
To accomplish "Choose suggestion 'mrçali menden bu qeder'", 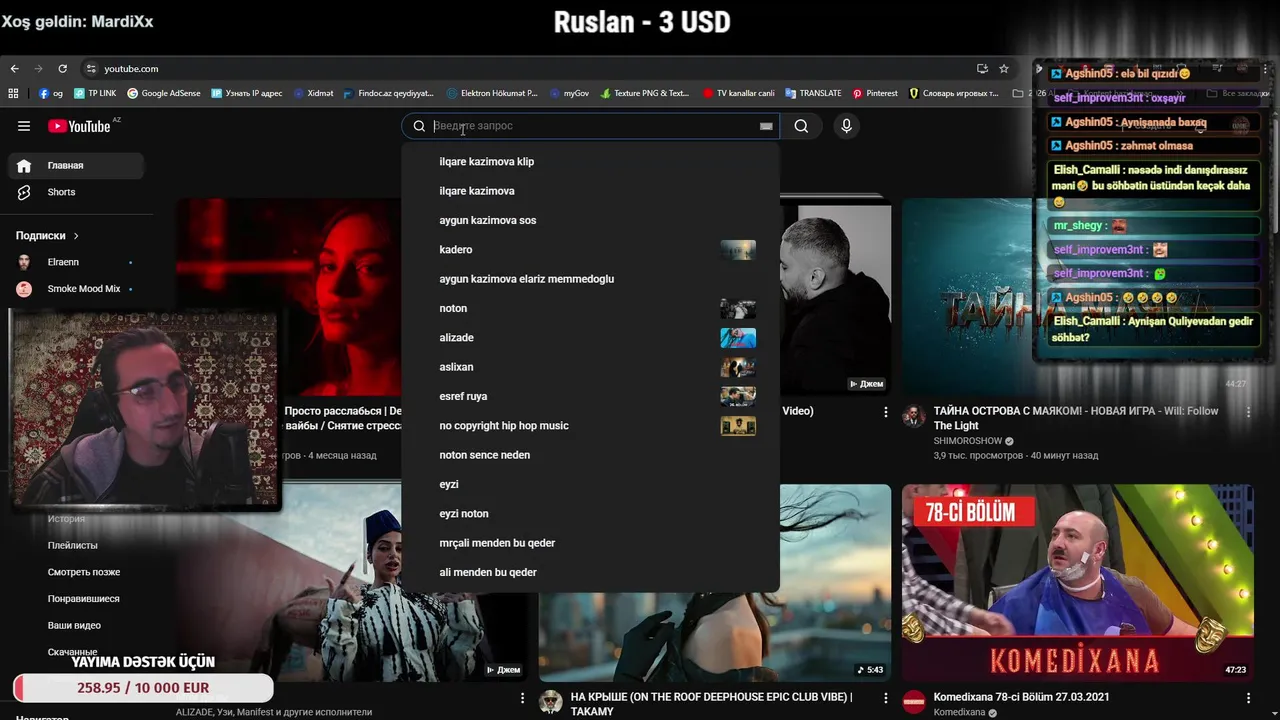I will point(590,543).
